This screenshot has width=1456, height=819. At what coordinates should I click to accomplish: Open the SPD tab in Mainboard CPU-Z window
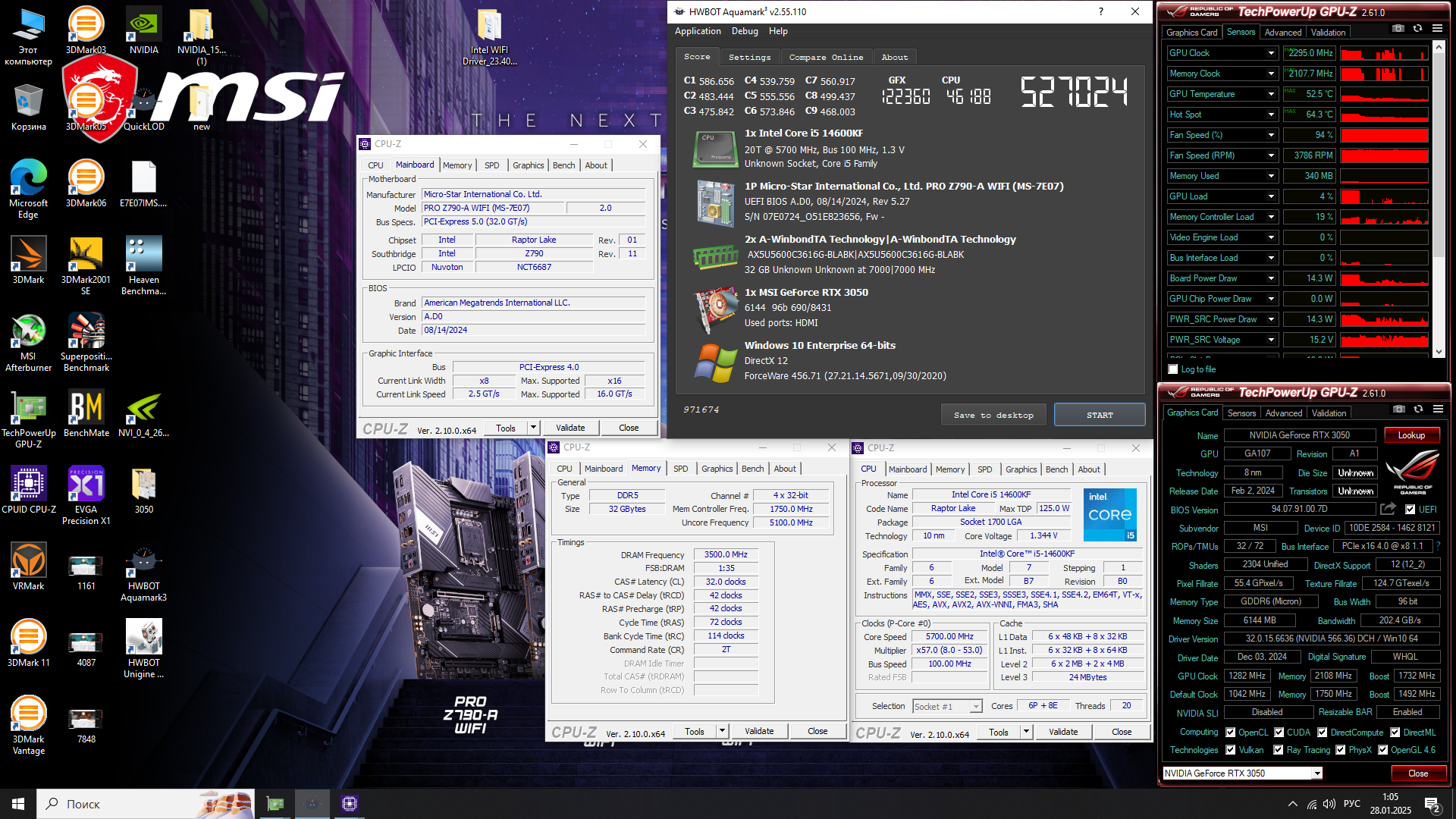coord(492,165)
